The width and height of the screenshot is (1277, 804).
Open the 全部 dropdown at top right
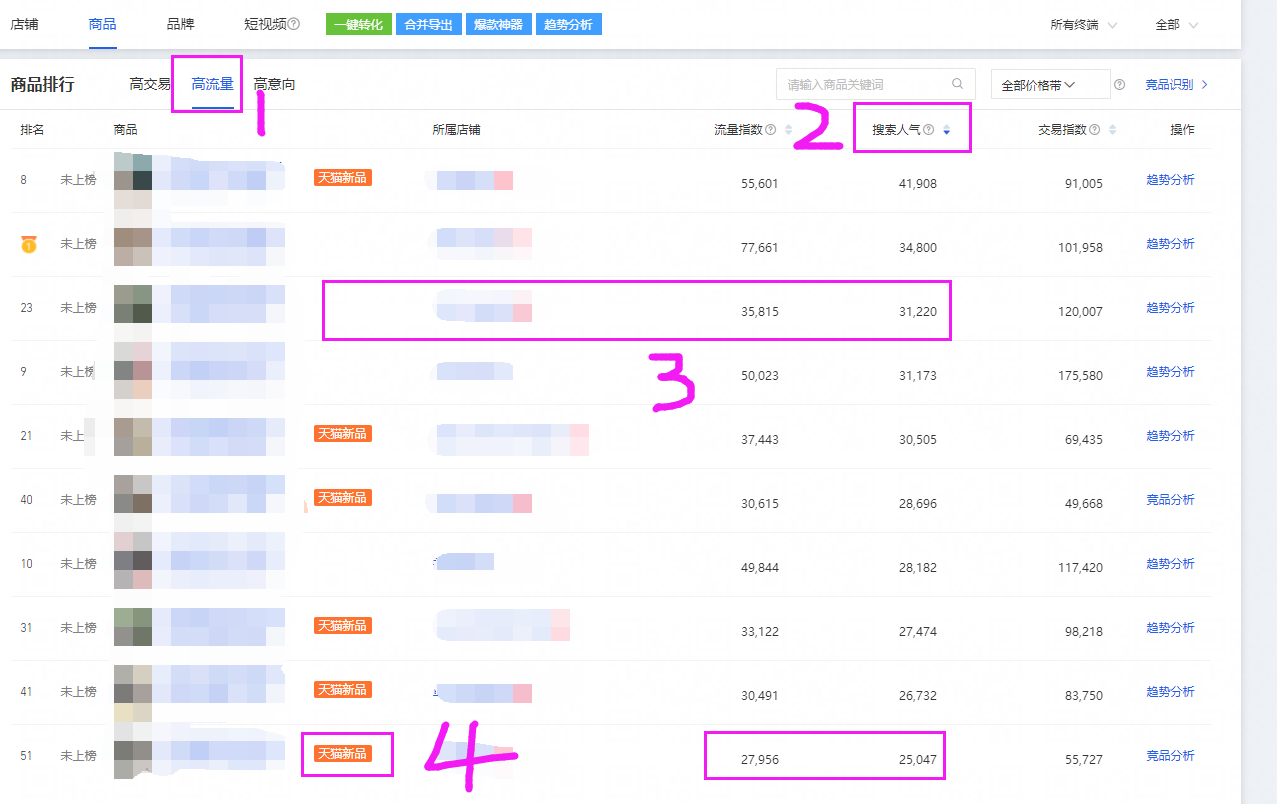pyautogui.click(x=1176, y=25)
